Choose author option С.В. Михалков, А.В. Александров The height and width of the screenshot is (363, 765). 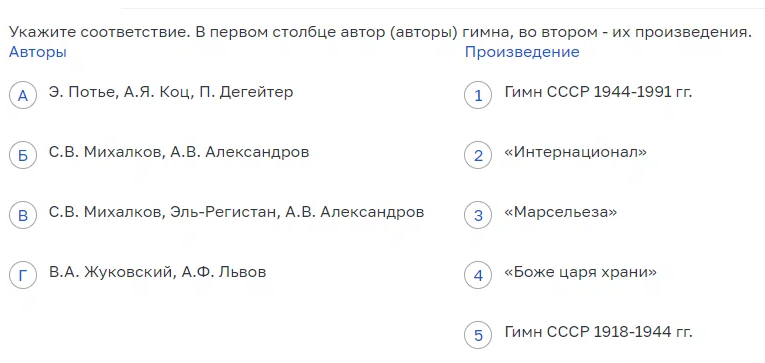pyautogui.click(x=179, y=152)
